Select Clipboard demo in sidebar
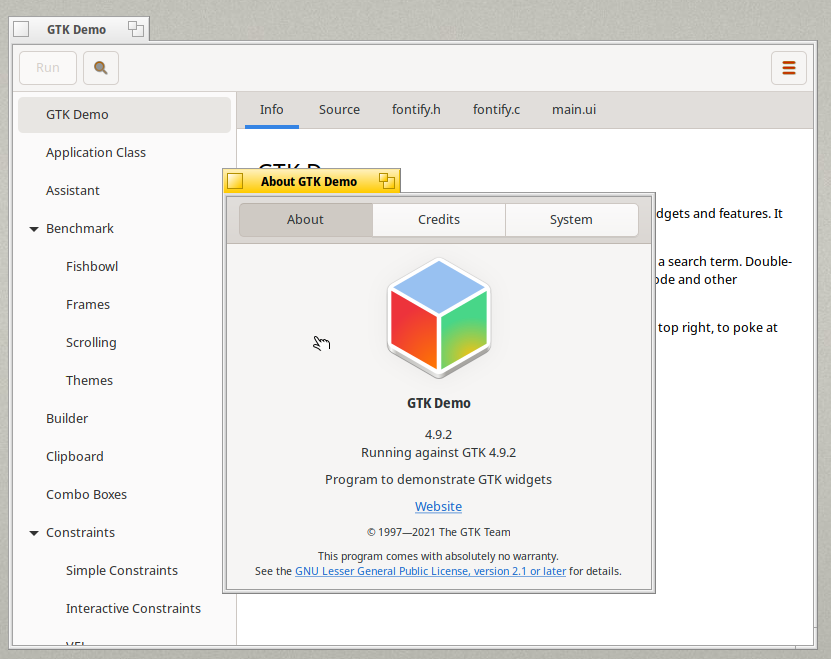 point(125,456)
